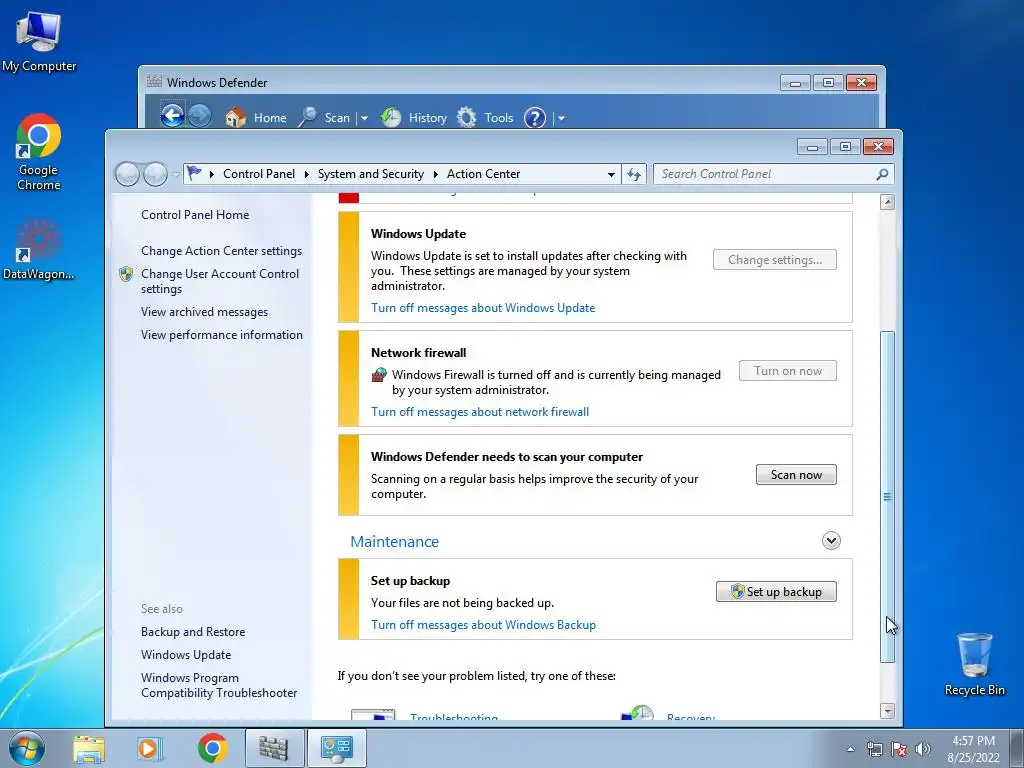Maximize the Windows Defender window
This screenshot has width=1024, height=768.
828,83
